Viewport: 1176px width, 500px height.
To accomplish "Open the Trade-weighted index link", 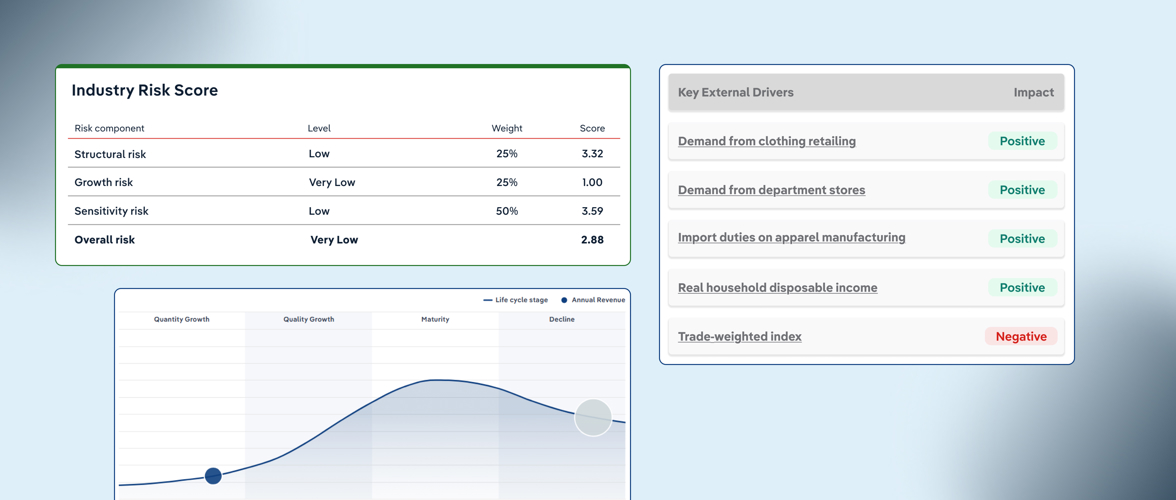I will 739,337.
